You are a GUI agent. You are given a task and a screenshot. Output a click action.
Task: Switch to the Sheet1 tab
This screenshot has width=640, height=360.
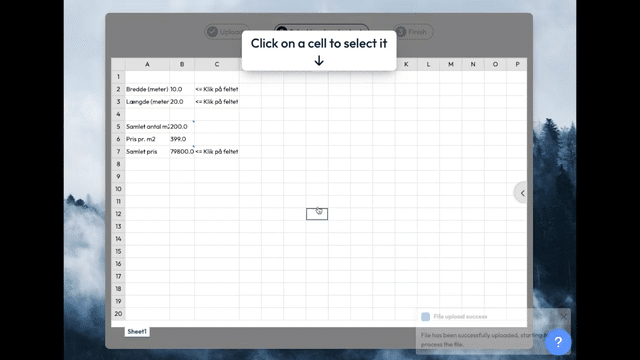(x=137, y=331)
